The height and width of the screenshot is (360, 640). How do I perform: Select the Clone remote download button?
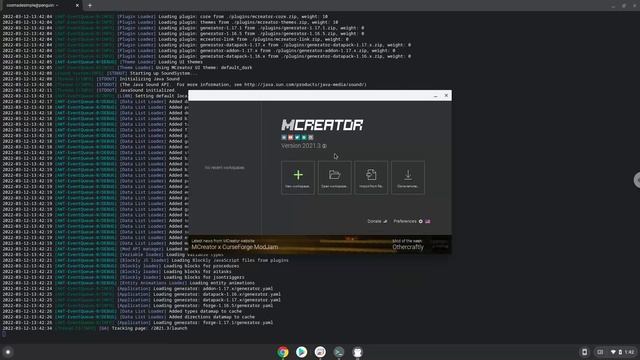tap(408, 178)
